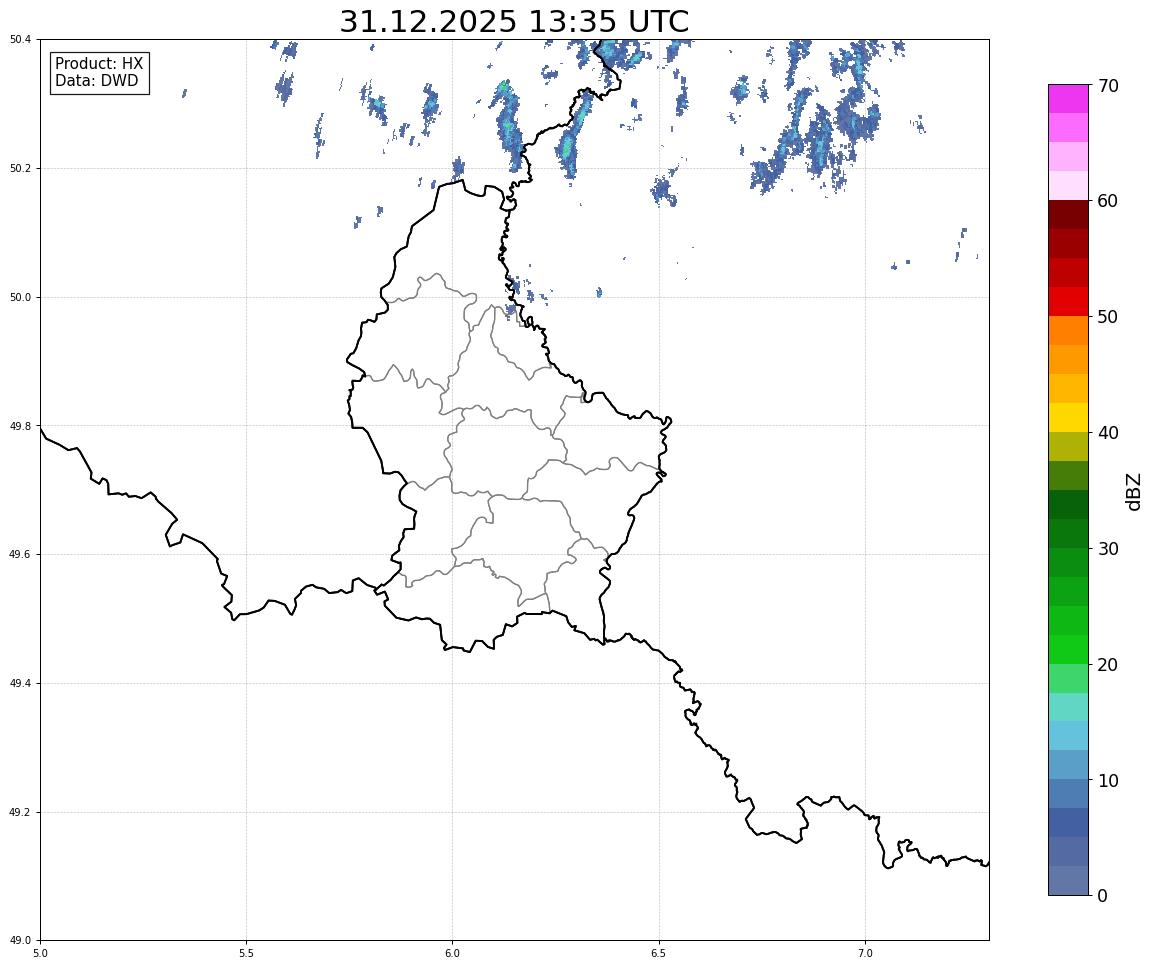Click the 7.0 longitude axis label
The width and height of the screenshot is (1152, 968).
coord(865,954)
